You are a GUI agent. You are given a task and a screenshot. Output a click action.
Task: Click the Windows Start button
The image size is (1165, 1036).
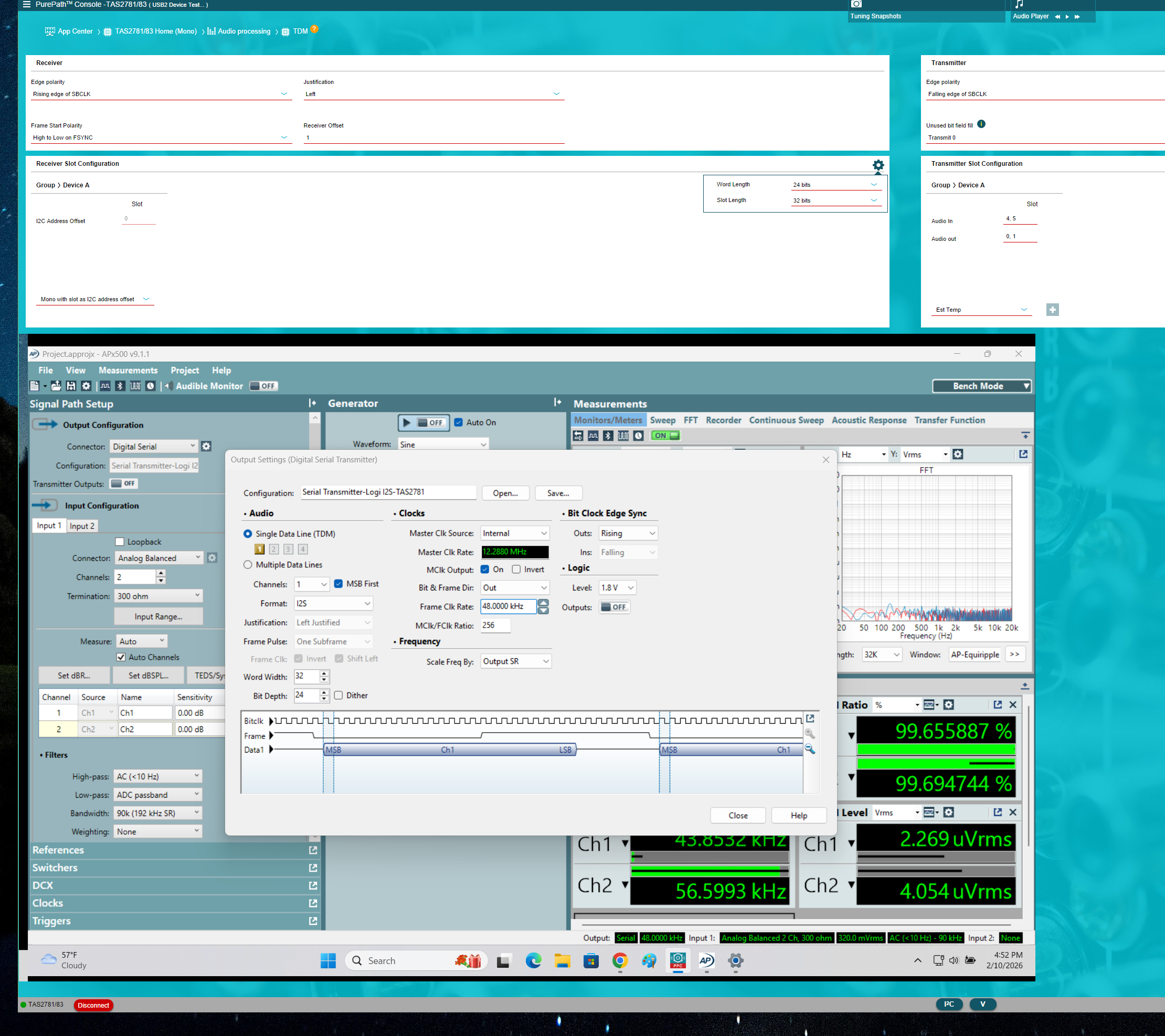coord(328,961)
